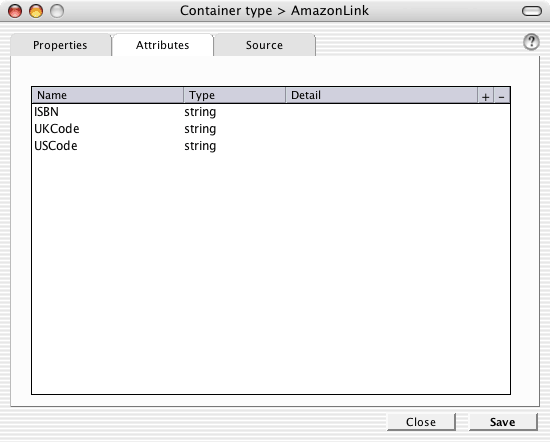The width and height of the screenshot is (550, 442).
Task: Save the container type changes
Action: click(503, 422)
